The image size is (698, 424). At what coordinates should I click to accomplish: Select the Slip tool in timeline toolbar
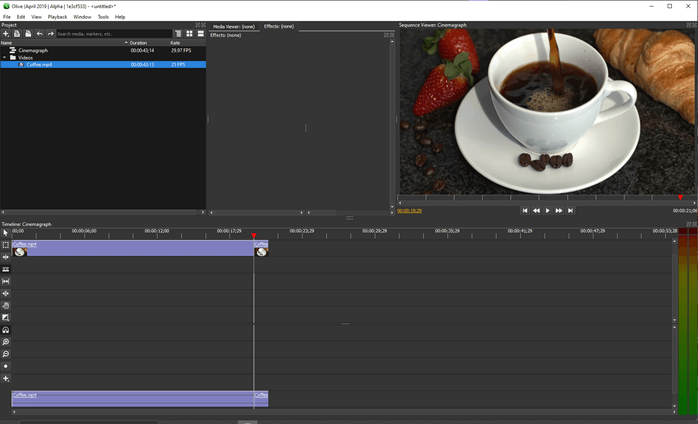coord(5,281)
